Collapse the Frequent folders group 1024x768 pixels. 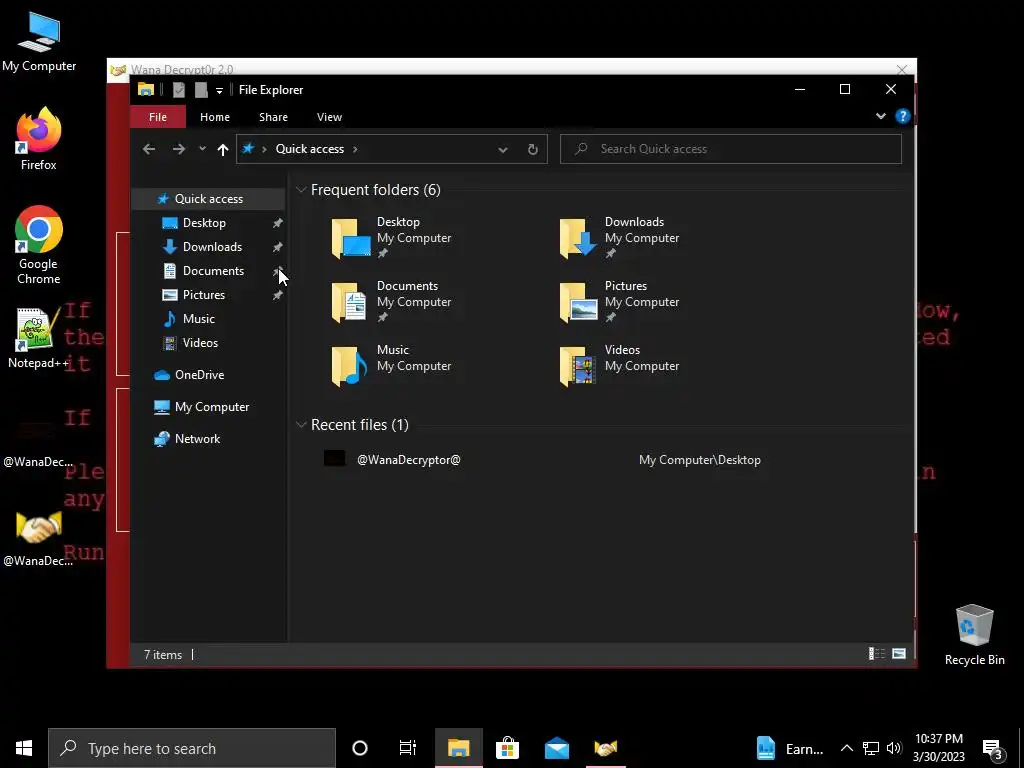[x=301, y=190]
